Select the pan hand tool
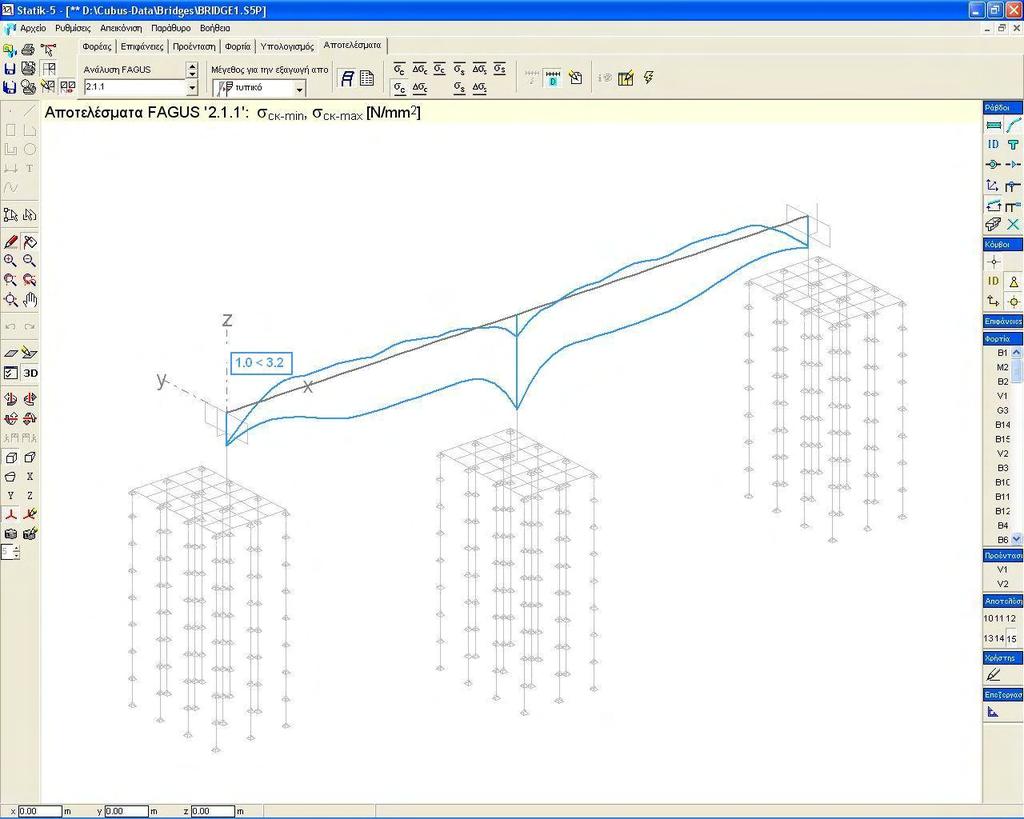The image size is (1024, 819). tap(30, 300)
